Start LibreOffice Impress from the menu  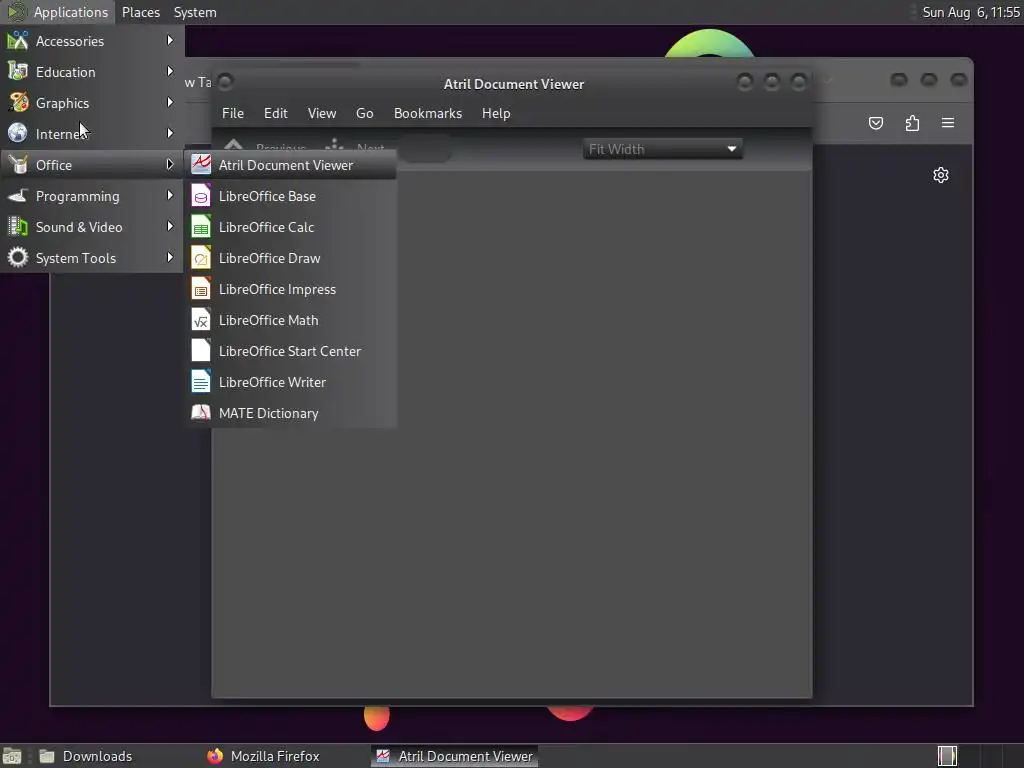291,289
